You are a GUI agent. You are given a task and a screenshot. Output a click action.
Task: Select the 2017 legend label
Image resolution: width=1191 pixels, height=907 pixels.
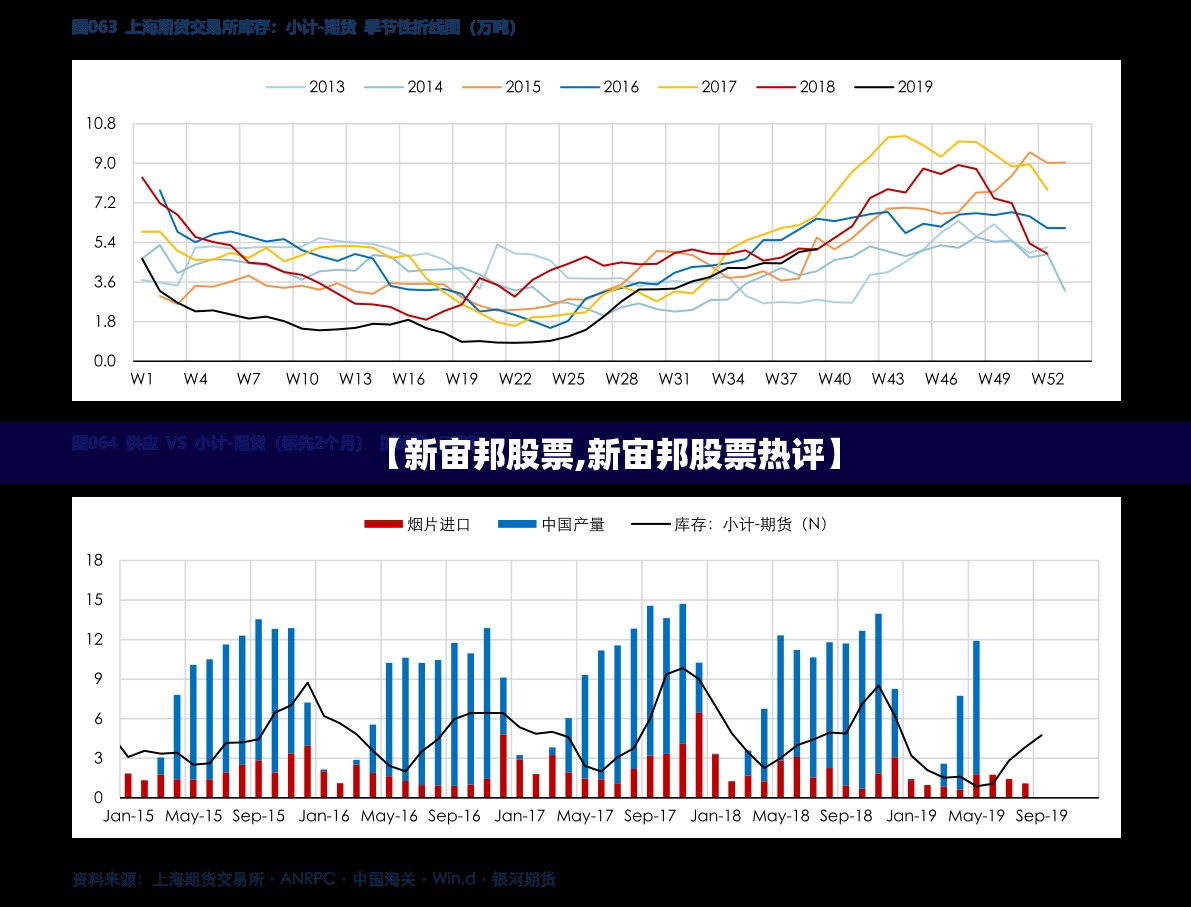pyautogui.click(x=719, y=87)
